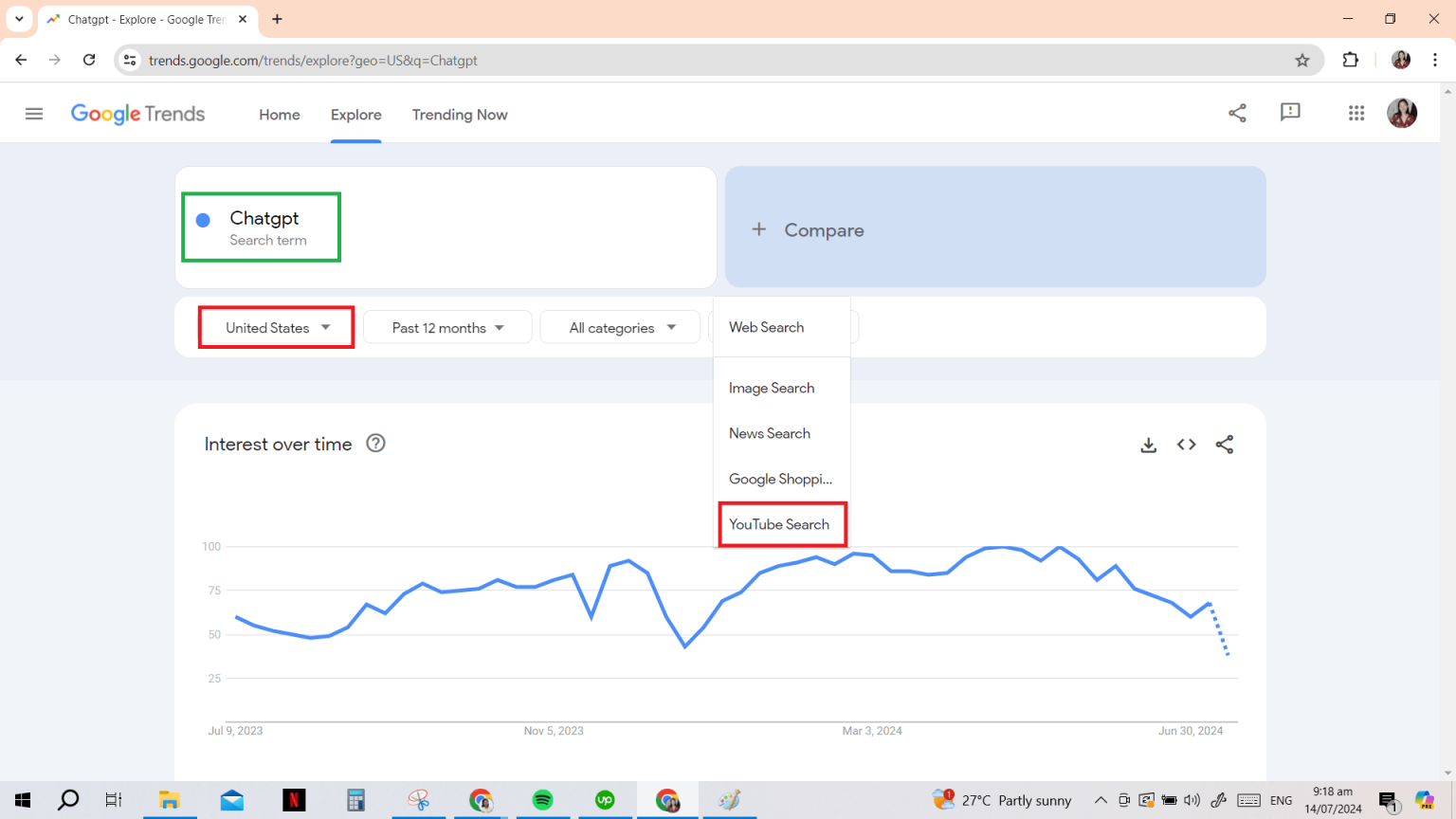Screen dimensions: 1456x819
Task: Click the share icon in header
Action: 1237,113
